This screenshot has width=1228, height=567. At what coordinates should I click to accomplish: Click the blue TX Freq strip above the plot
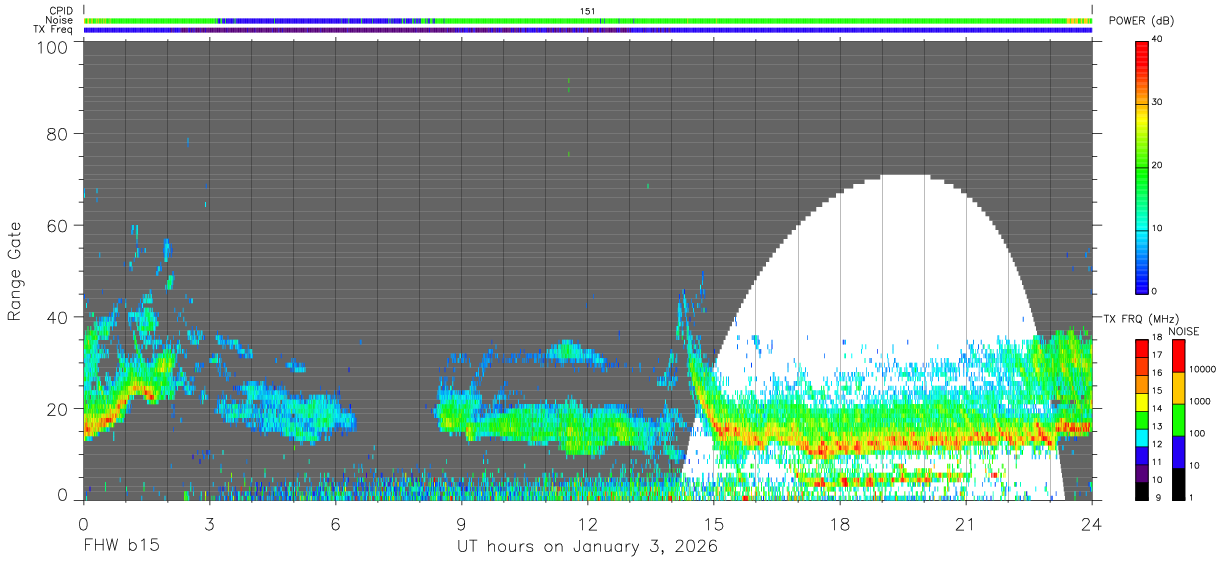tap(588, 30)
